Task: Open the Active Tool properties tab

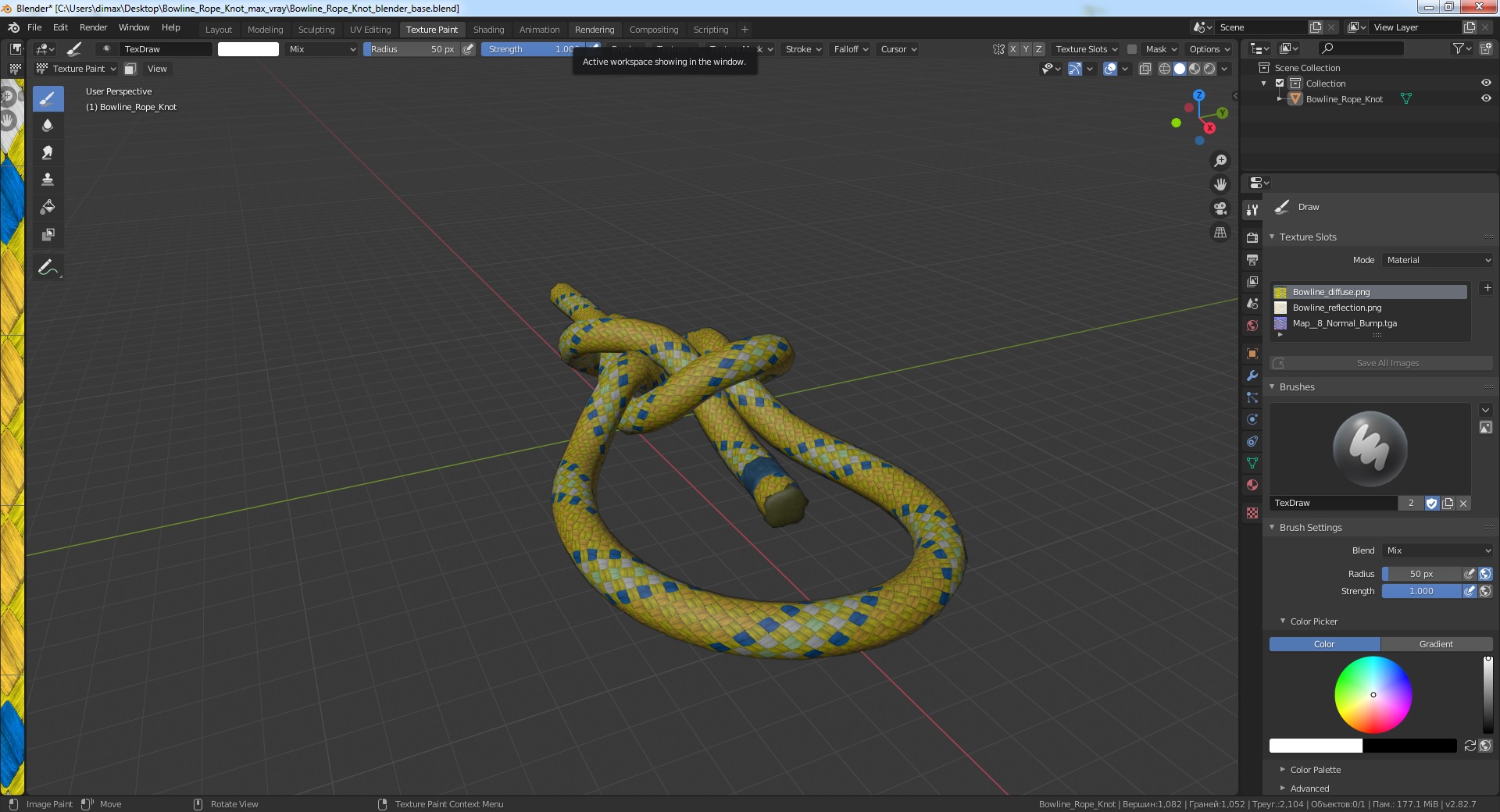Action: [1252, 209]
